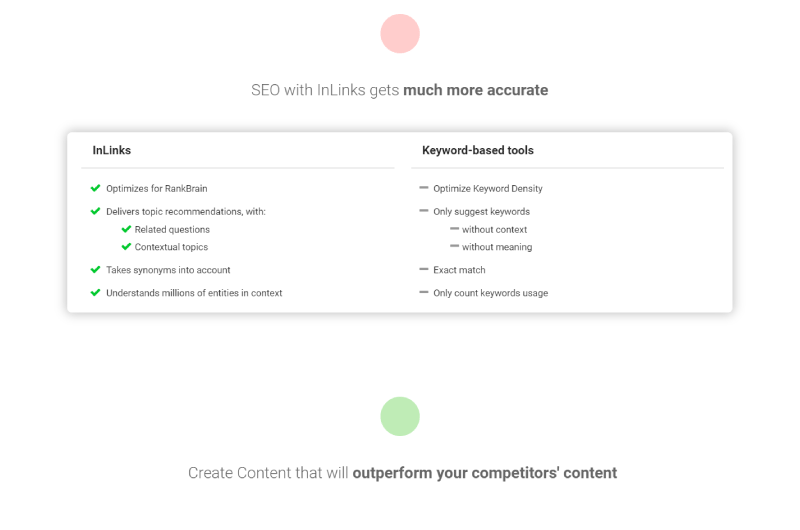This screenshot has height=530, width=800.
Task: Click the SEO with InLinks heading
Action: point(399,90)
